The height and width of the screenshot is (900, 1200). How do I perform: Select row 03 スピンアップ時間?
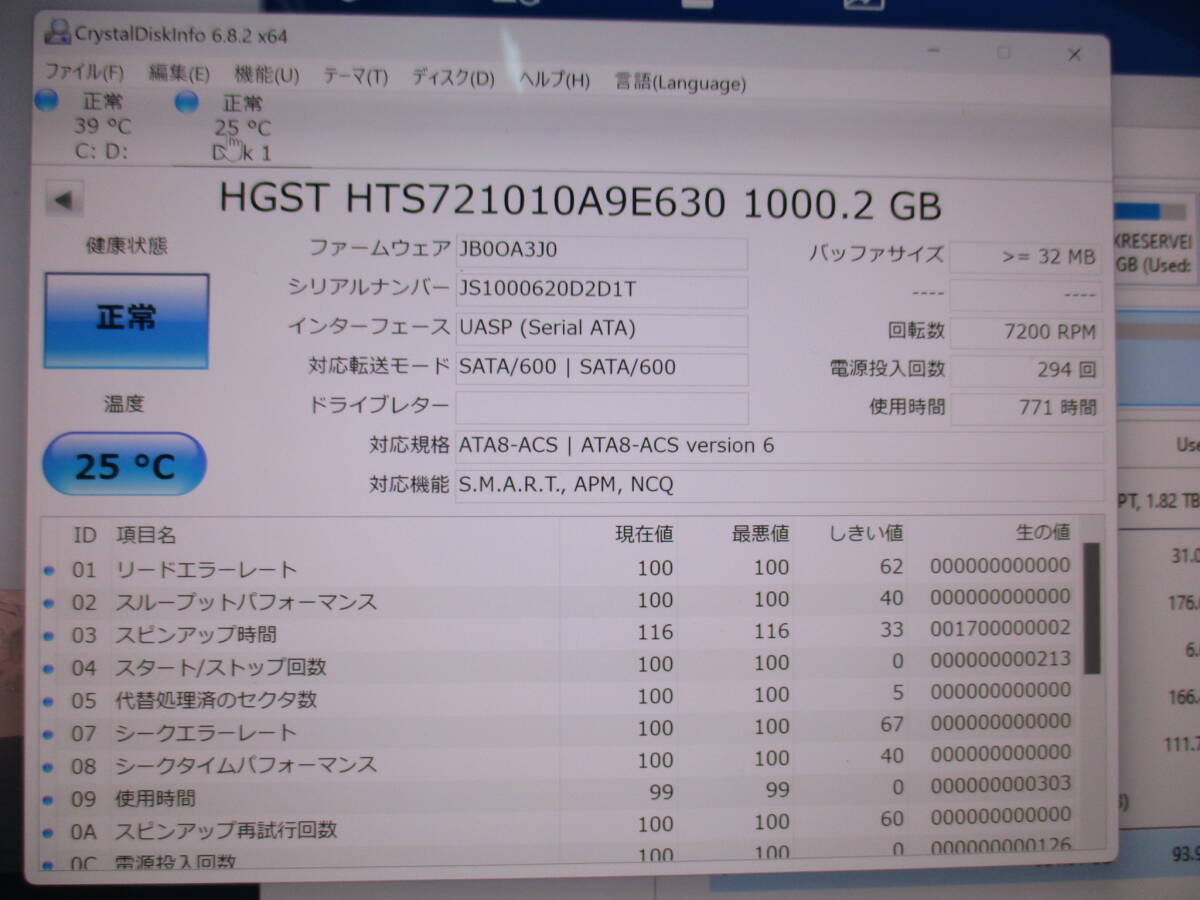click(x=560, y=633)
